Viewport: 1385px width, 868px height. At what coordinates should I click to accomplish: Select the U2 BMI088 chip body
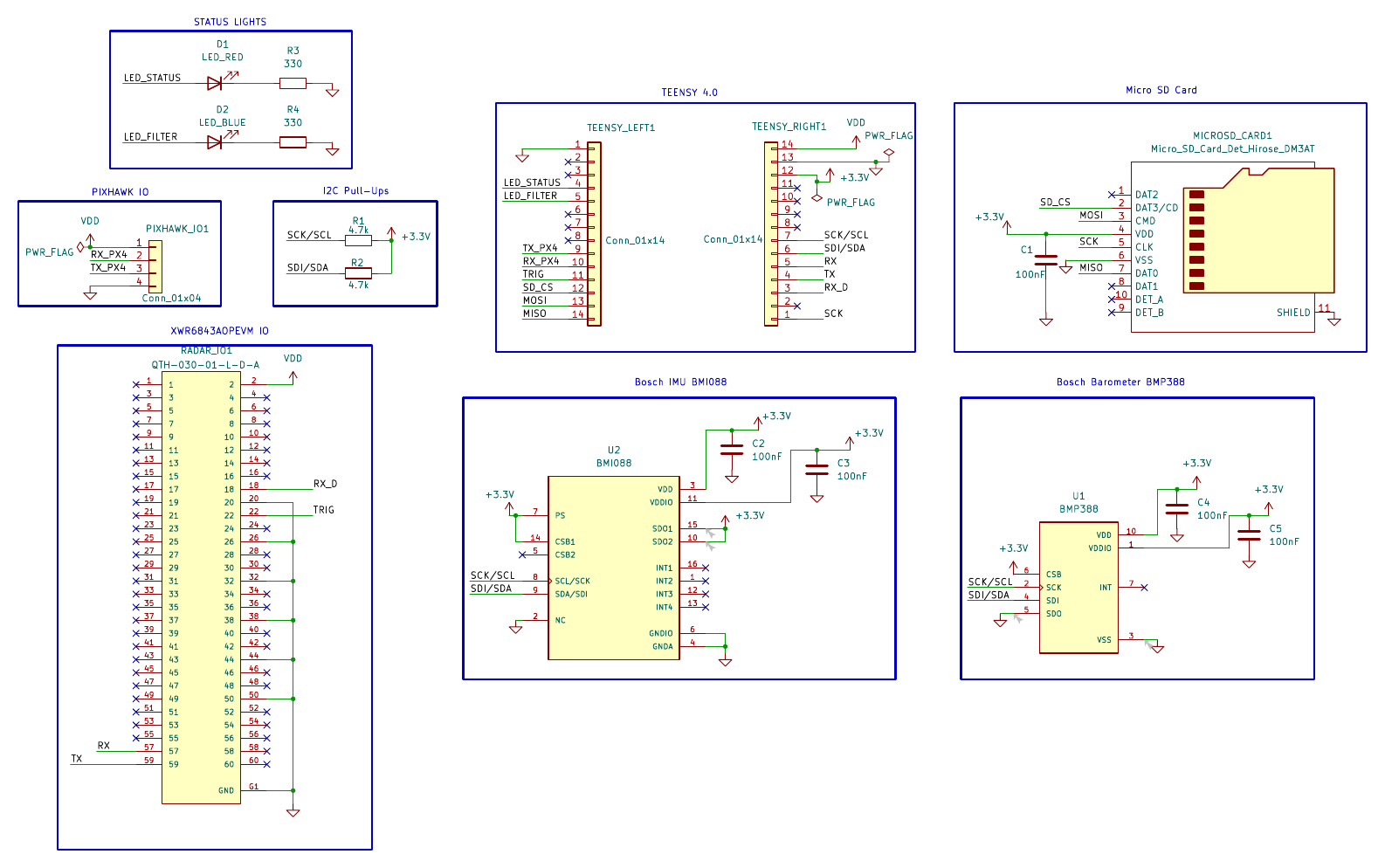click(x=614, y=568)
